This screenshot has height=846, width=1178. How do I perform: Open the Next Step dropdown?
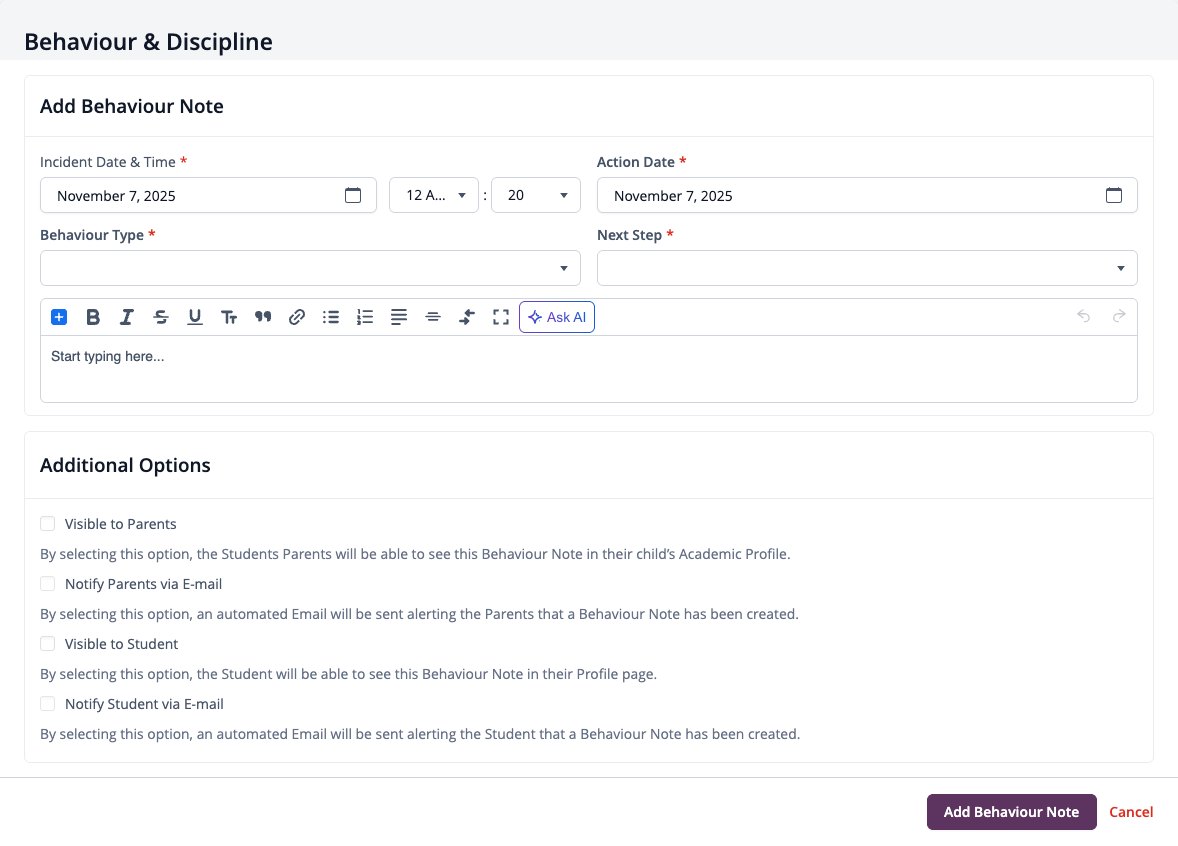coord(867,268)
